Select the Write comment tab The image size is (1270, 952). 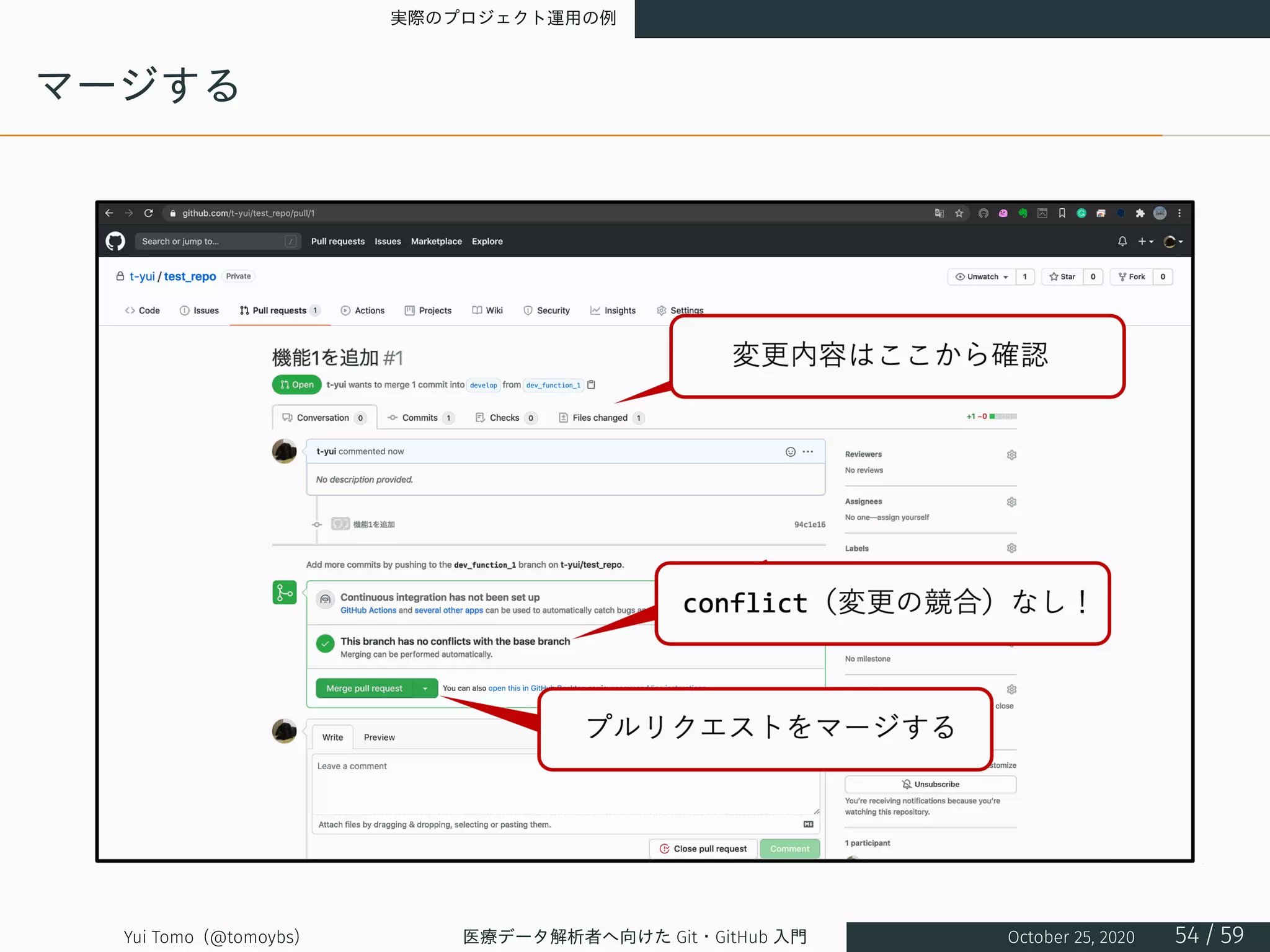pos(332,738)
